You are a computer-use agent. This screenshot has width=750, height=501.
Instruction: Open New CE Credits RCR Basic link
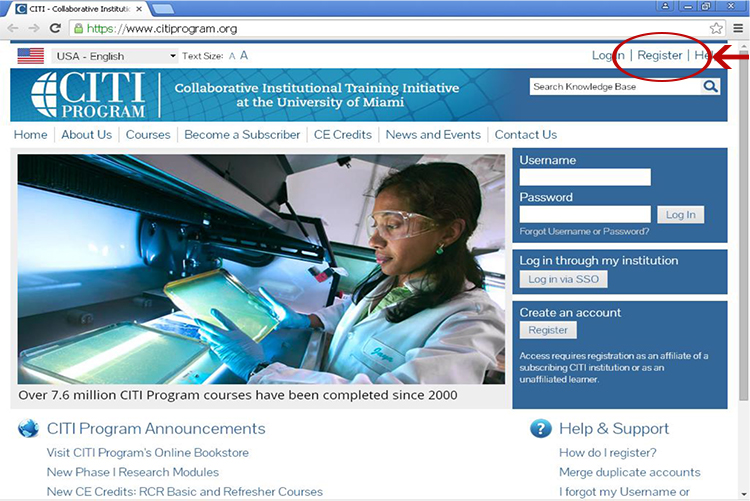point(185,491)
